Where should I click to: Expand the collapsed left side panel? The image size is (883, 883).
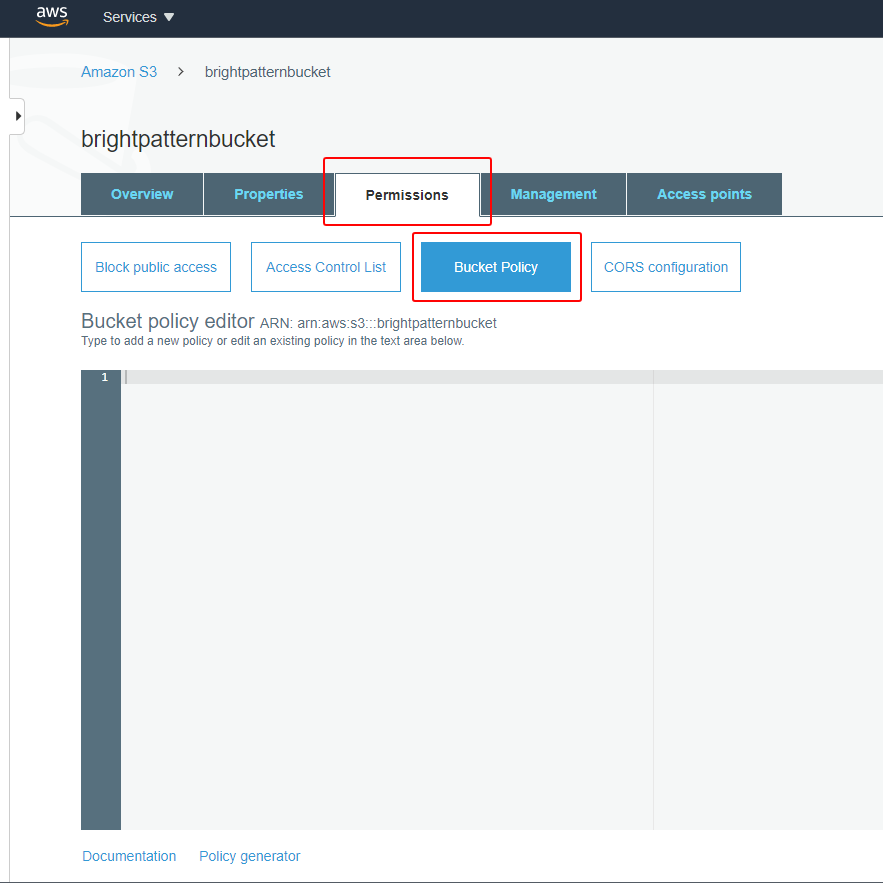click(17, 116)
